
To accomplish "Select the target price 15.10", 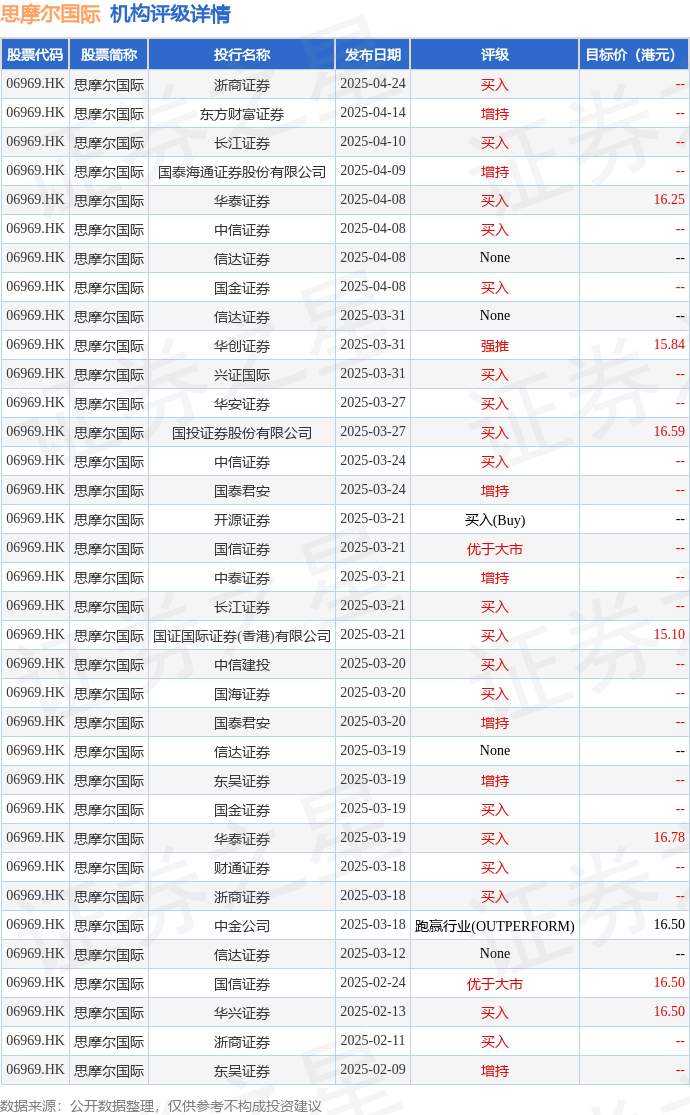I will point(669,634).
